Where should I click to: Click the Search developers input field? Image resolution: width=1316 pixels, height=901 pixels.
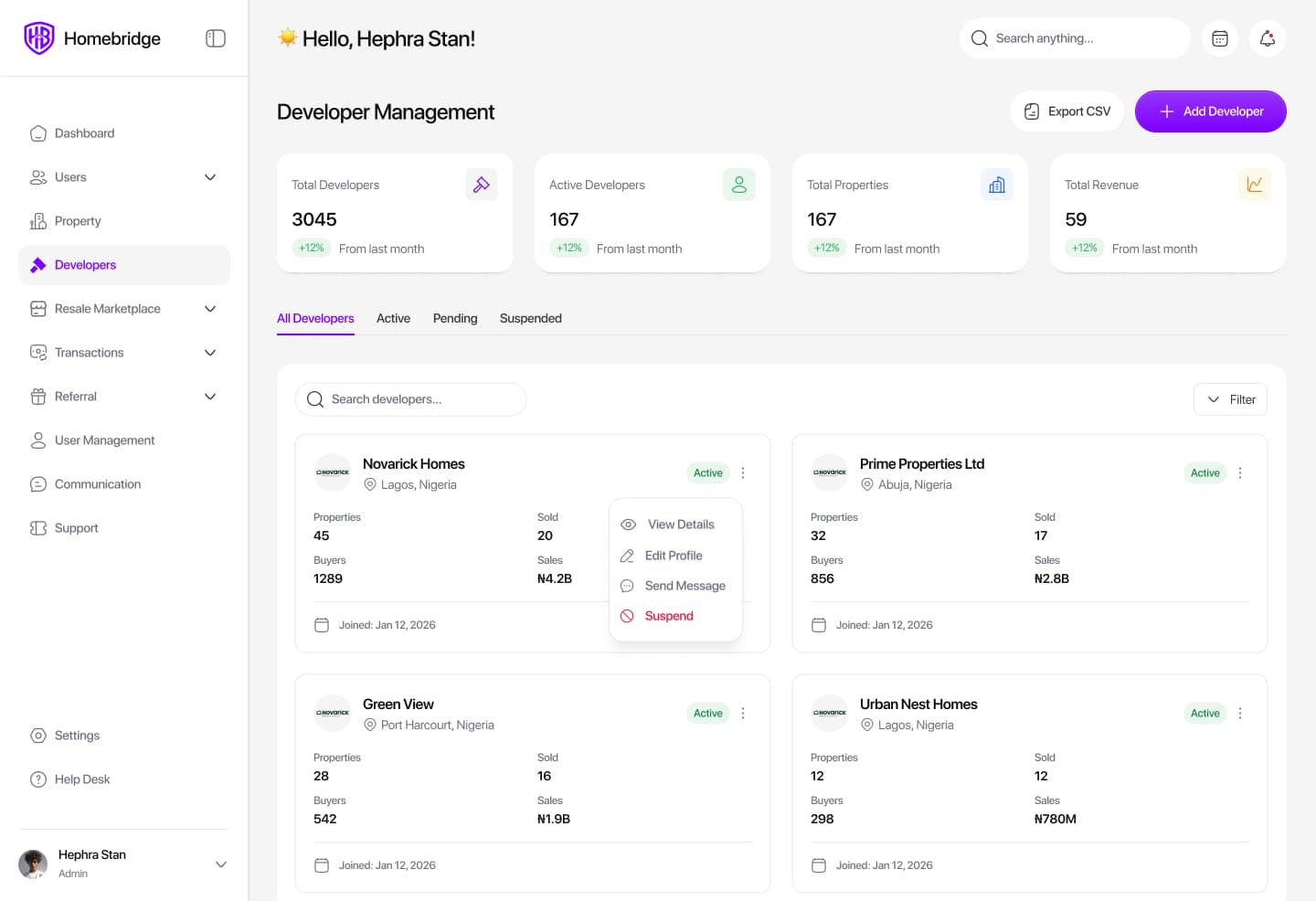click(410, 399)
